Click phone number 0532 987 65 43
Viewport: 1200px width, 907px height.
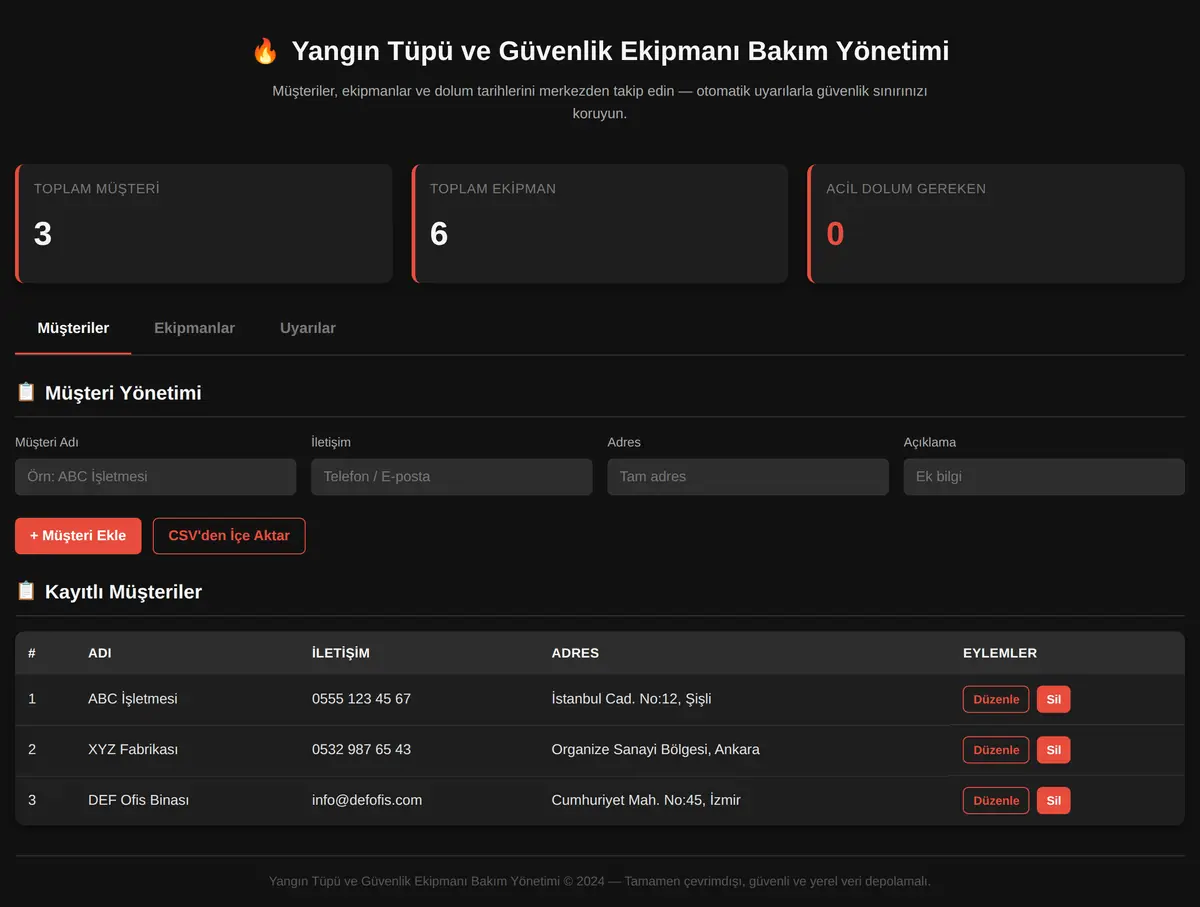[x=361, y=749]
